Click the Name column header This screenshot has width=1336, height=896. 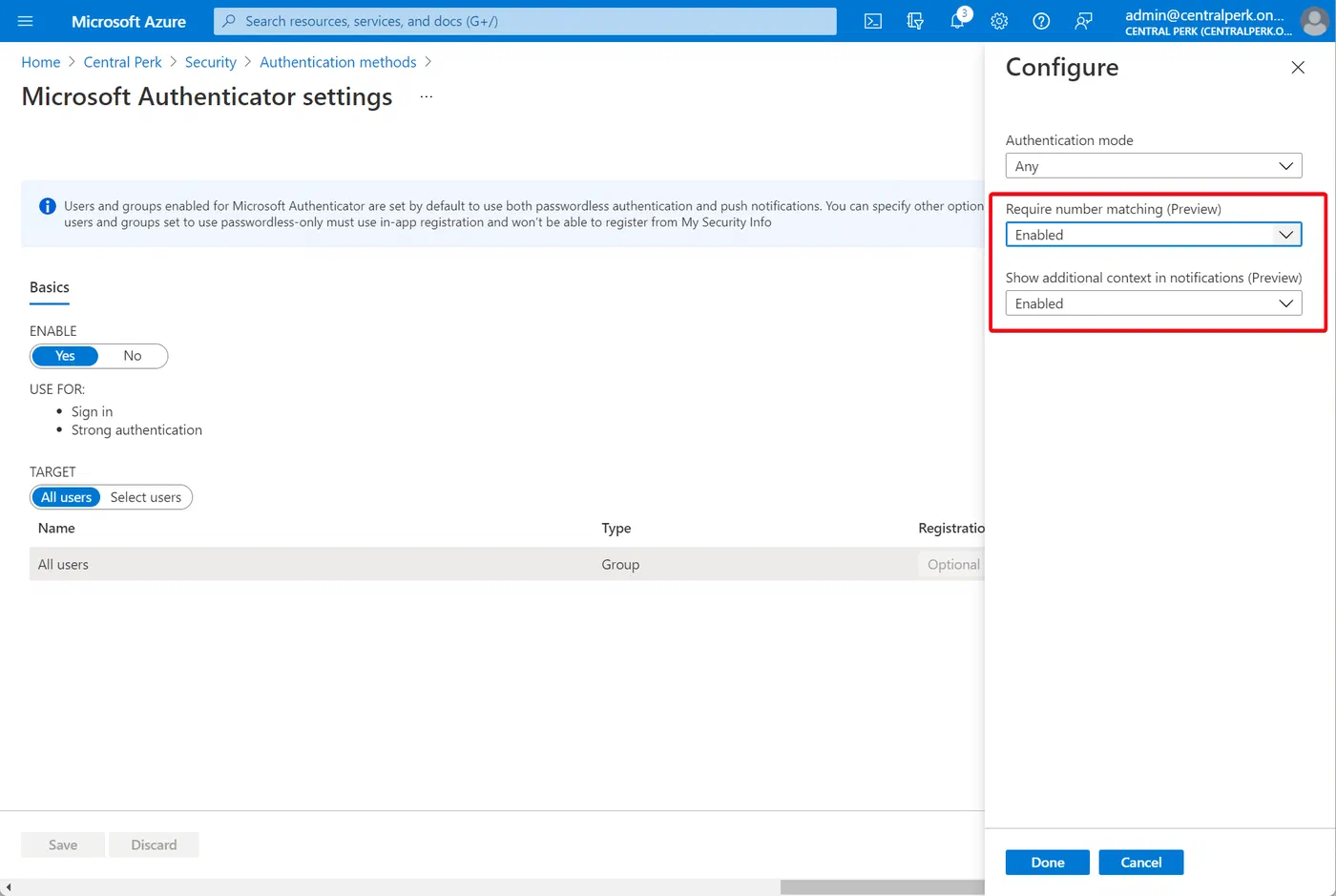tap(56, 528)
